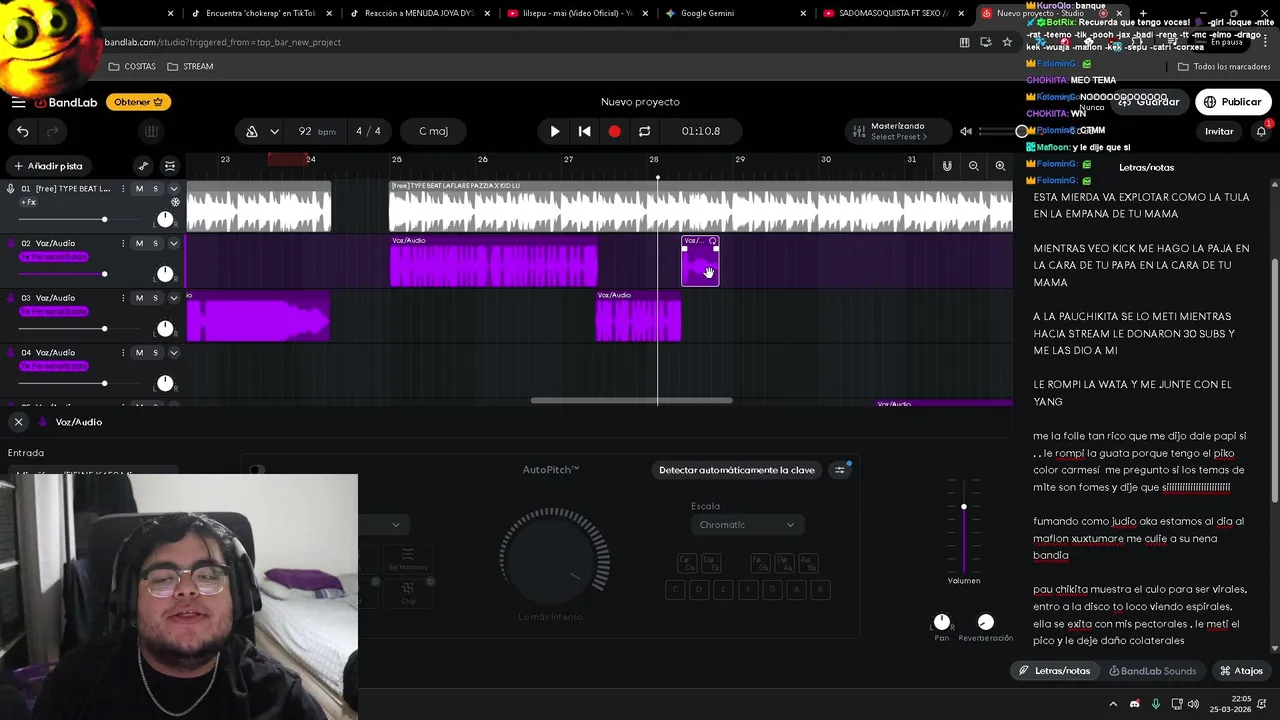Start playback with the Play button
The height and width of the screenshot is (720, 1280).
coord(555,131)
